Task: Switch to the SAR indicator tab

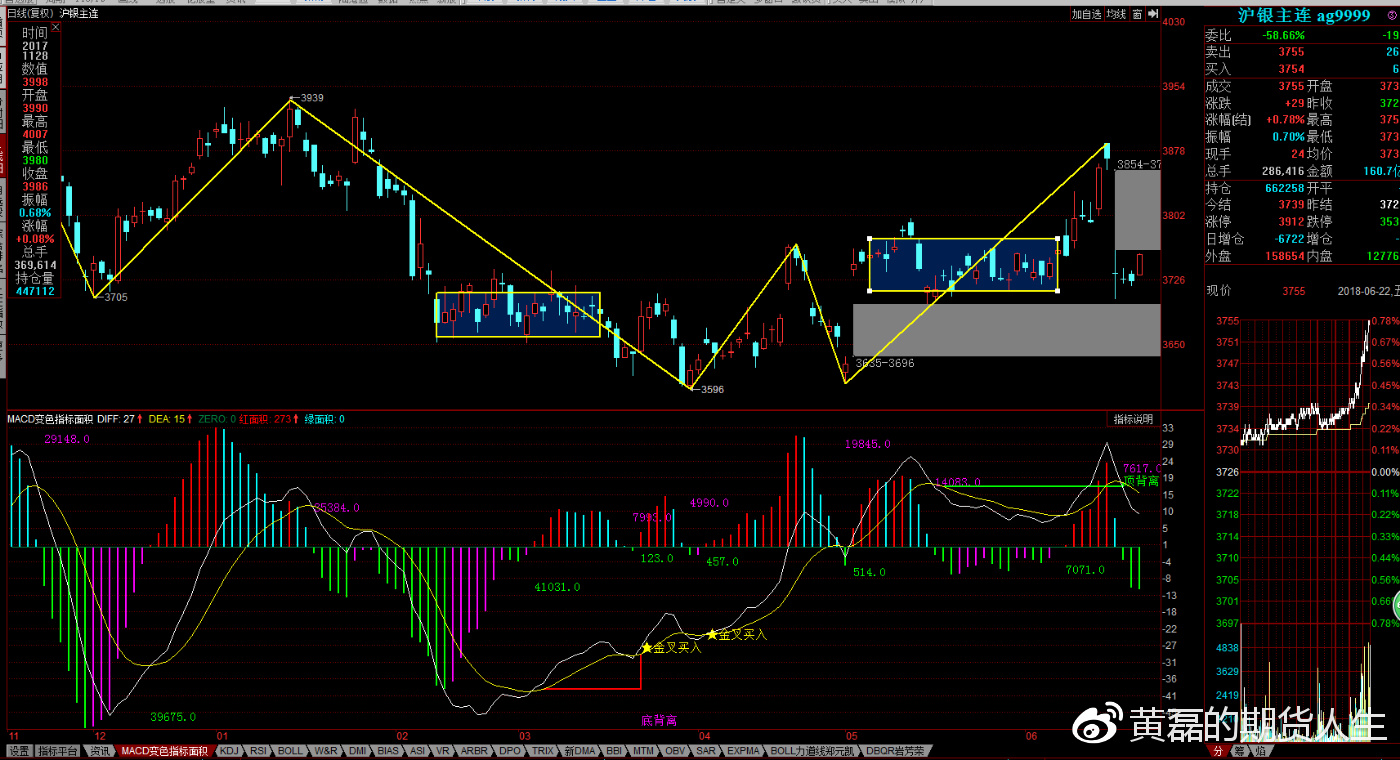Action: pos(706,750)
